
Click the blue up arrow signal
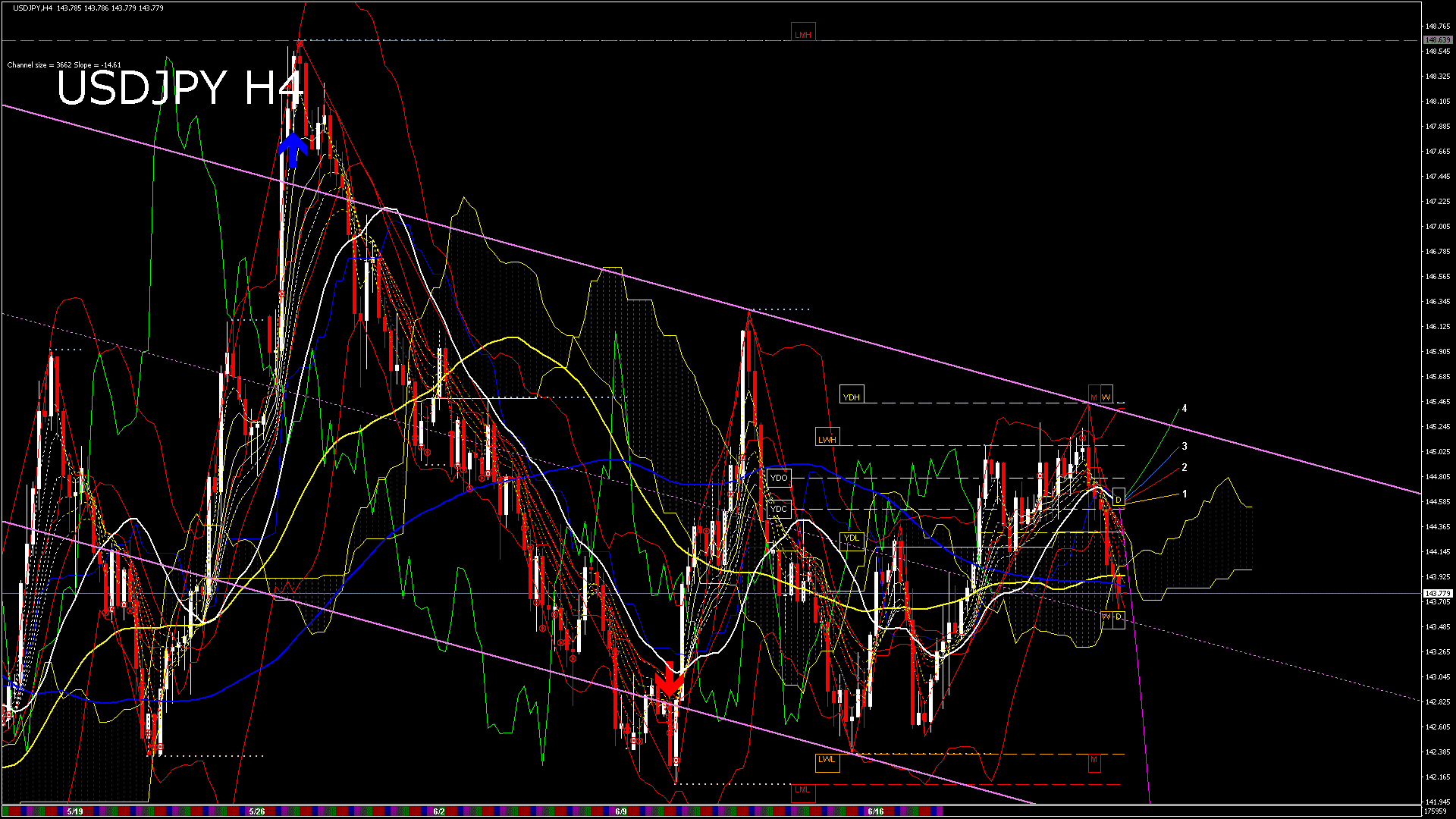(x=292, y=150)
